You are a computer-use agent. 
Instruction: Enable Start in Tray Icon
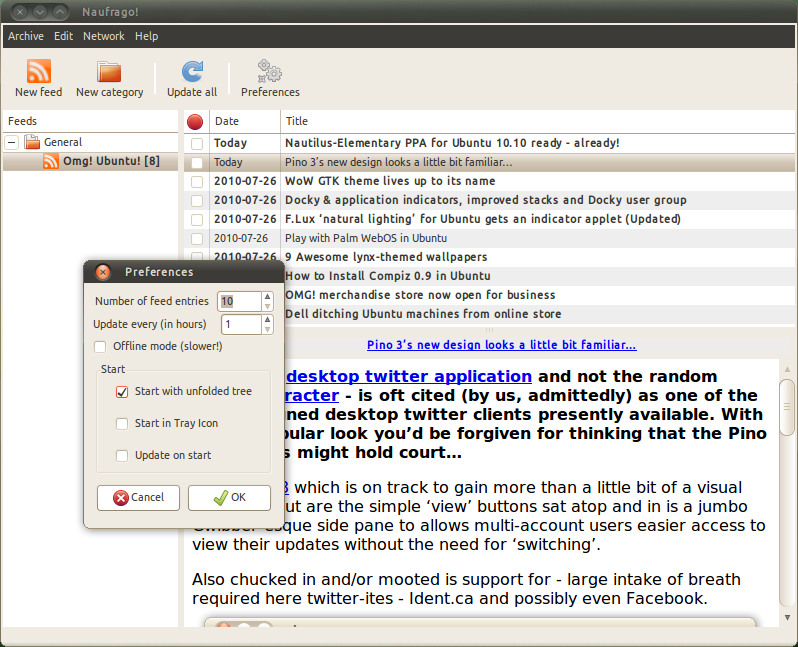coord(122,424)
